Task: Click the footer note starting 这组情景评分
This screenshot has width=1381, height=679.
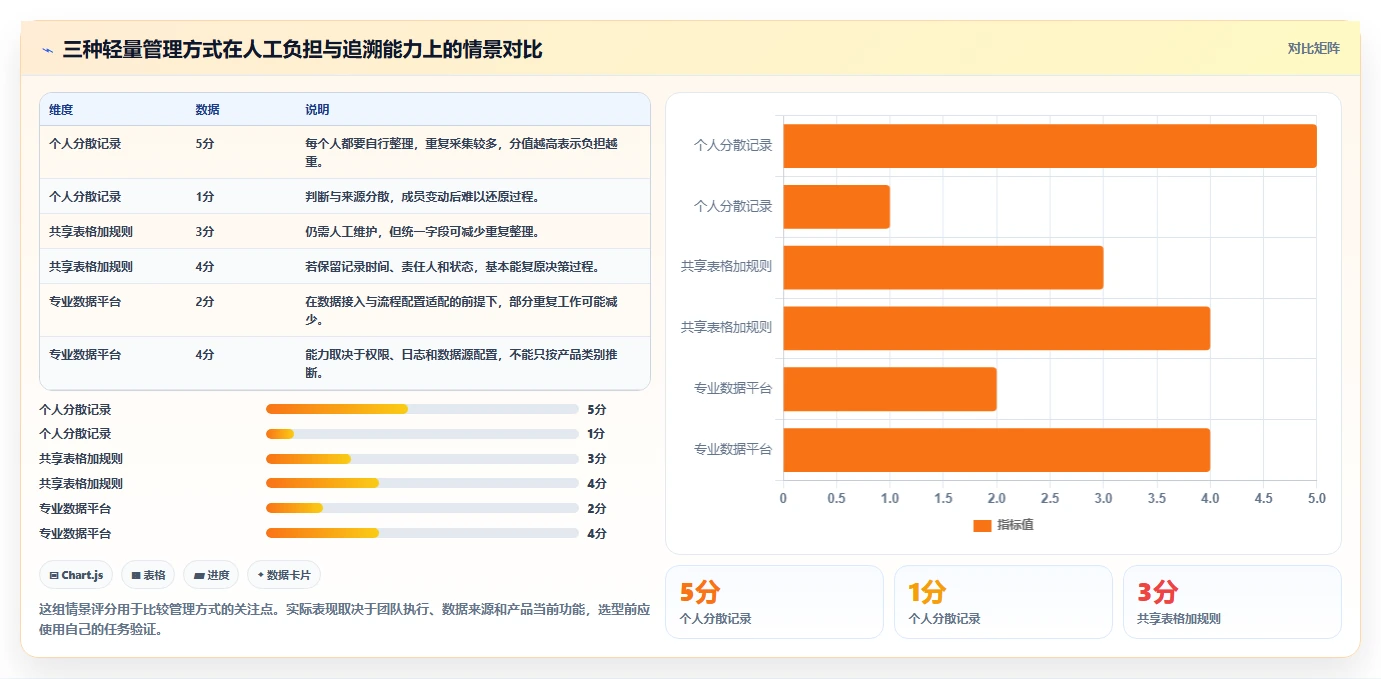Action: tap(344, 619)
